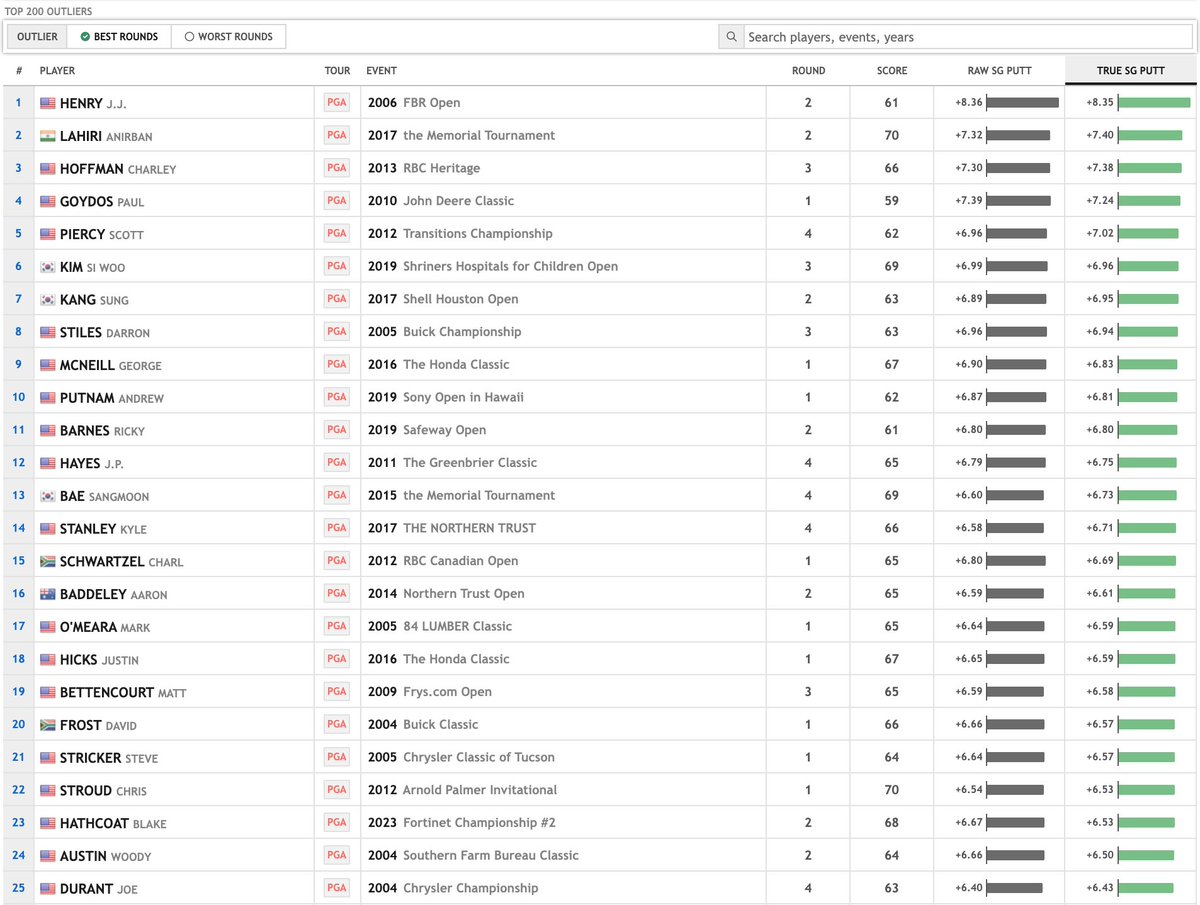Sort by Score column header
The image size is (1200, 905).
(x=892, y=71)
